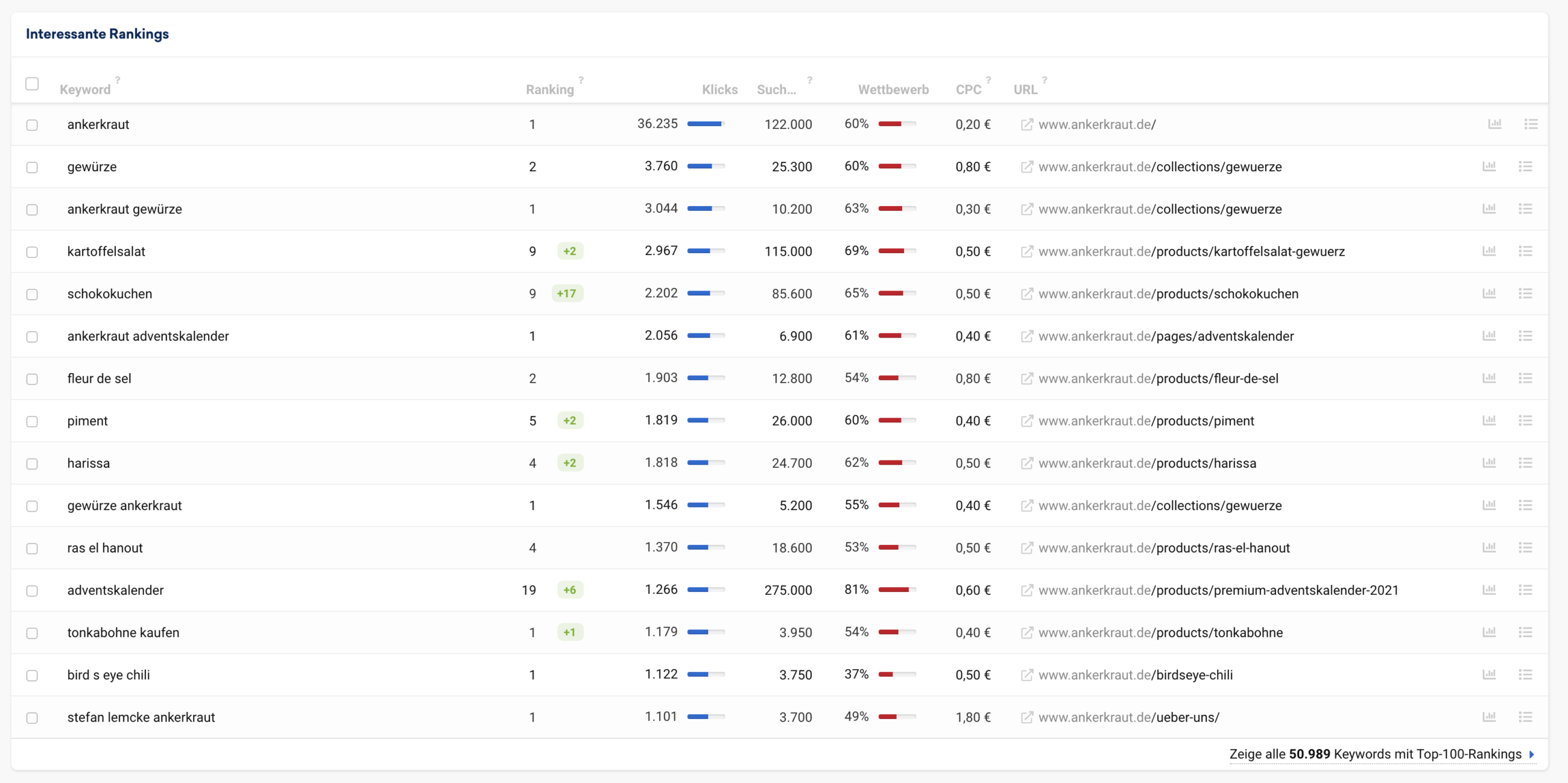Viewport: 1568px width, 783px height.
Task: Open external link icon for www.ankerkraut.de/ URL
Action: pyautogui.click(x=1026, y=124)
